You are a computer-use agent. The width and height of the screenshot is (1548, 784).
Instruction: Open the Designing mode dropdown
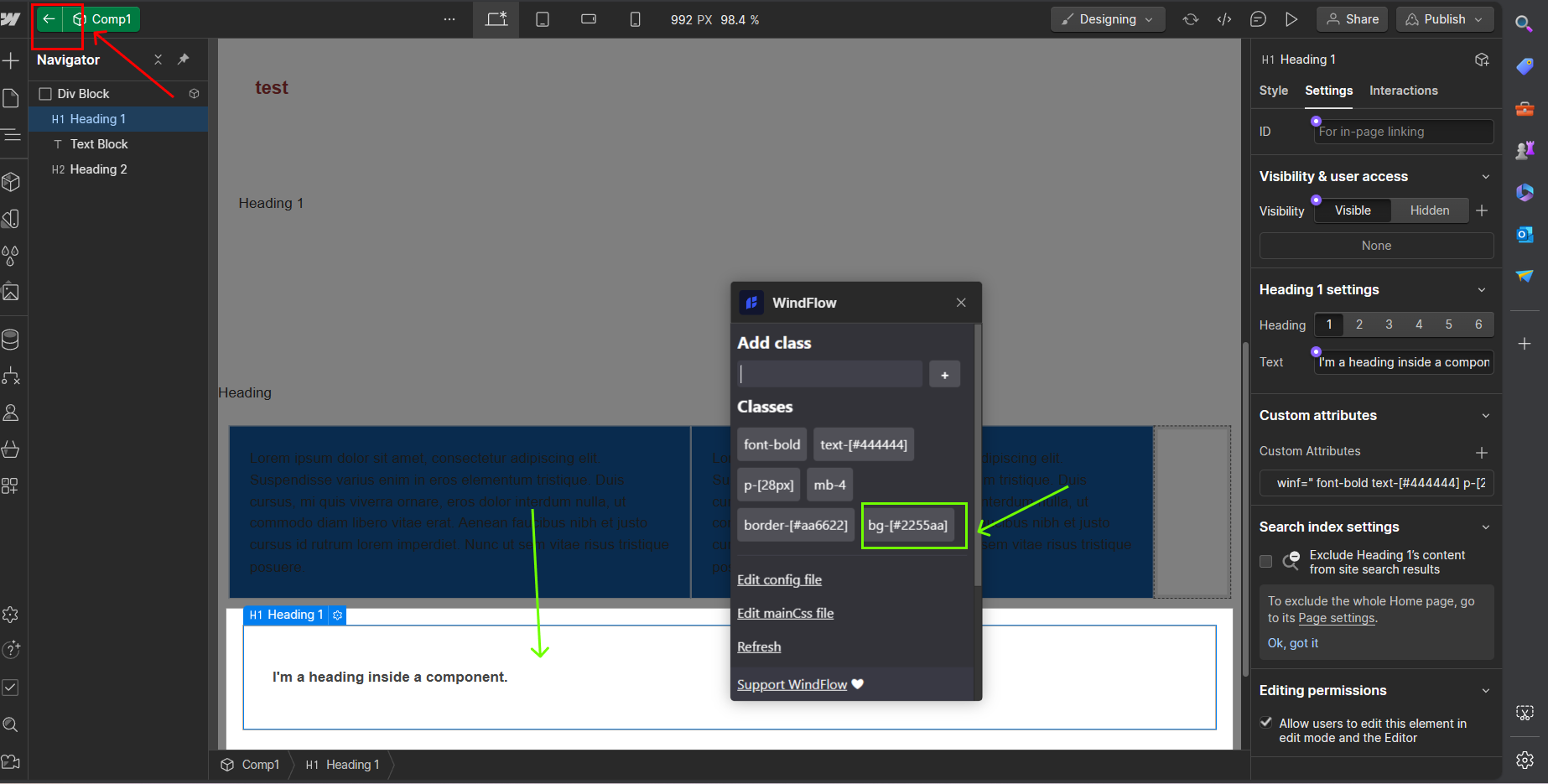[1107, 19]
